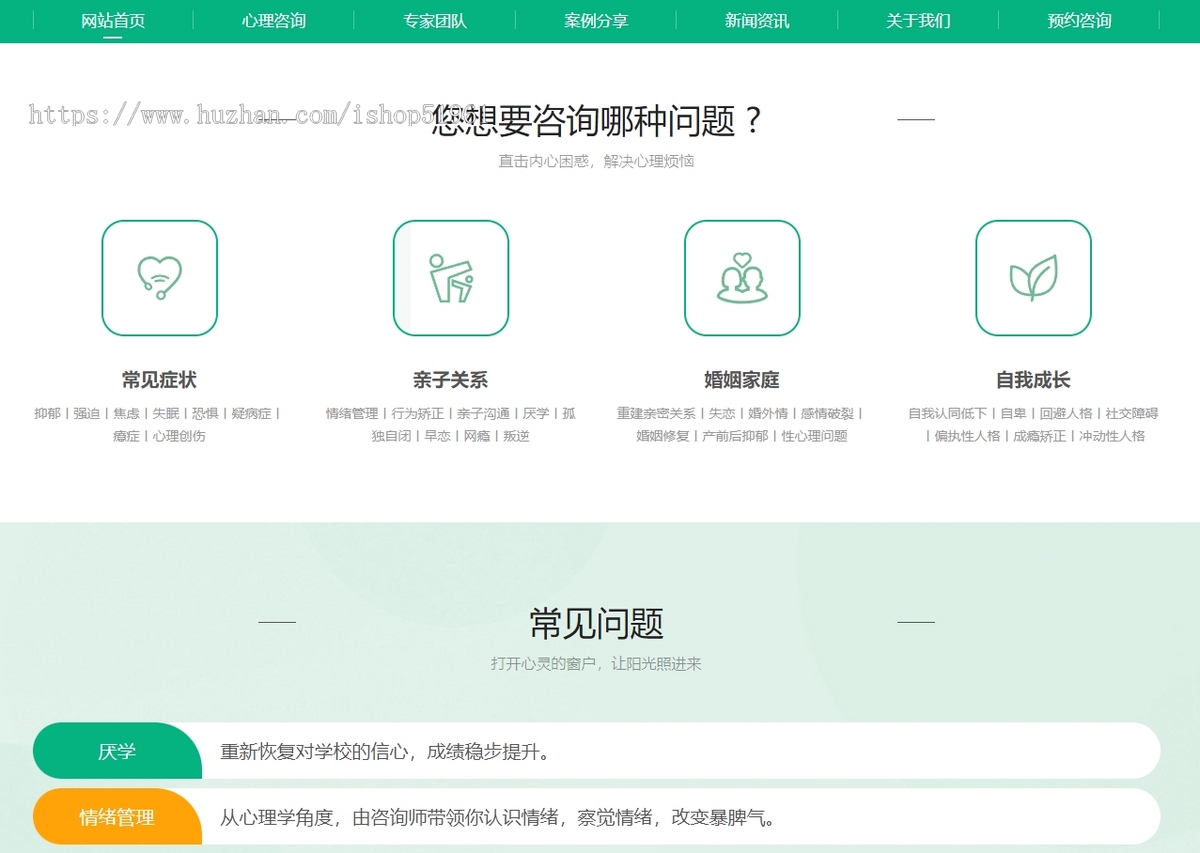The height and width of the screenshot is (853, 1200).
Task: Click the 常见症状 category title
Action: (159, 380)
